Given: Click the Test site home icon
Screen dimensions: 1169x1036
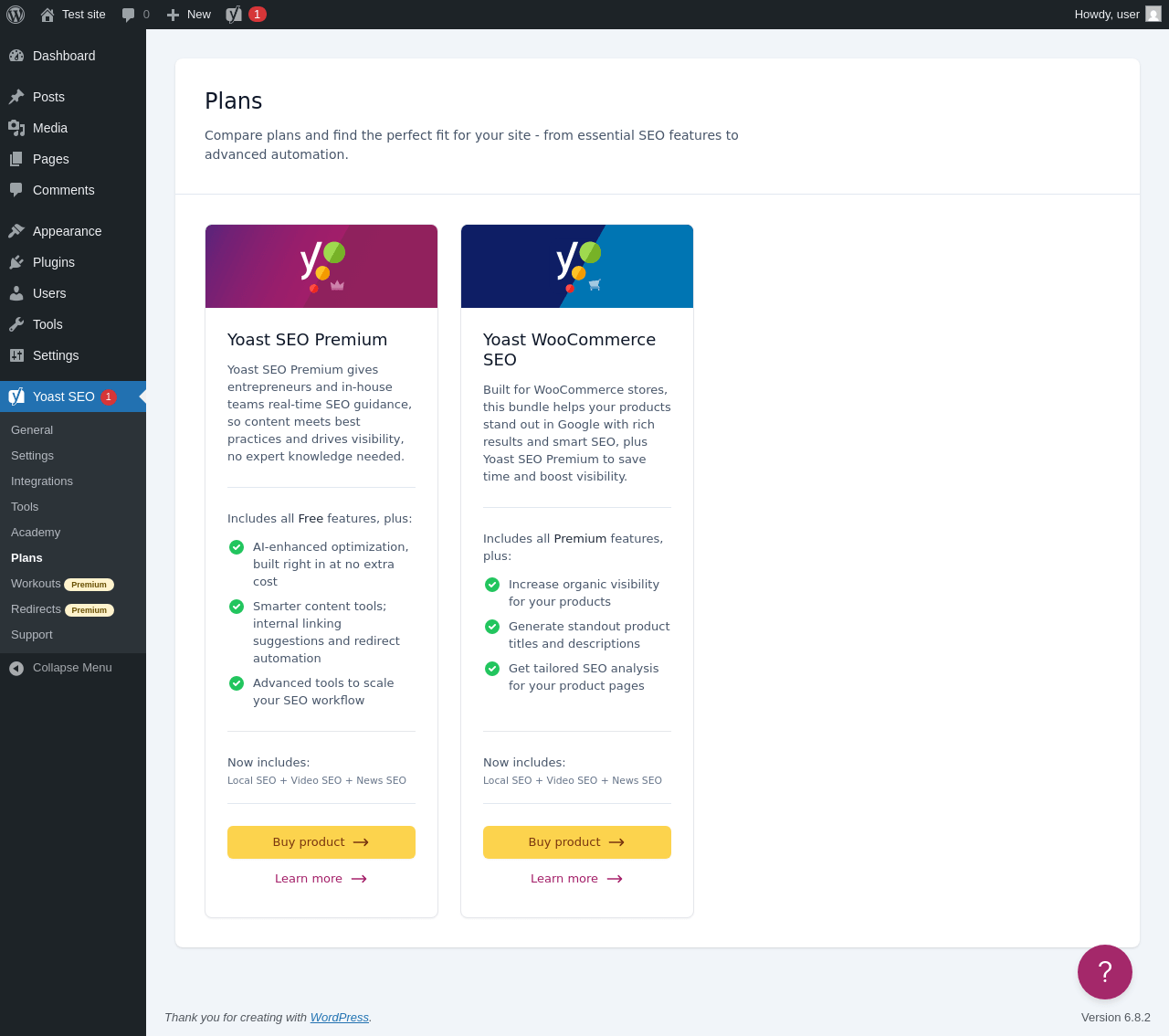Looking at the screenshot, I should [x=47, y=15].
